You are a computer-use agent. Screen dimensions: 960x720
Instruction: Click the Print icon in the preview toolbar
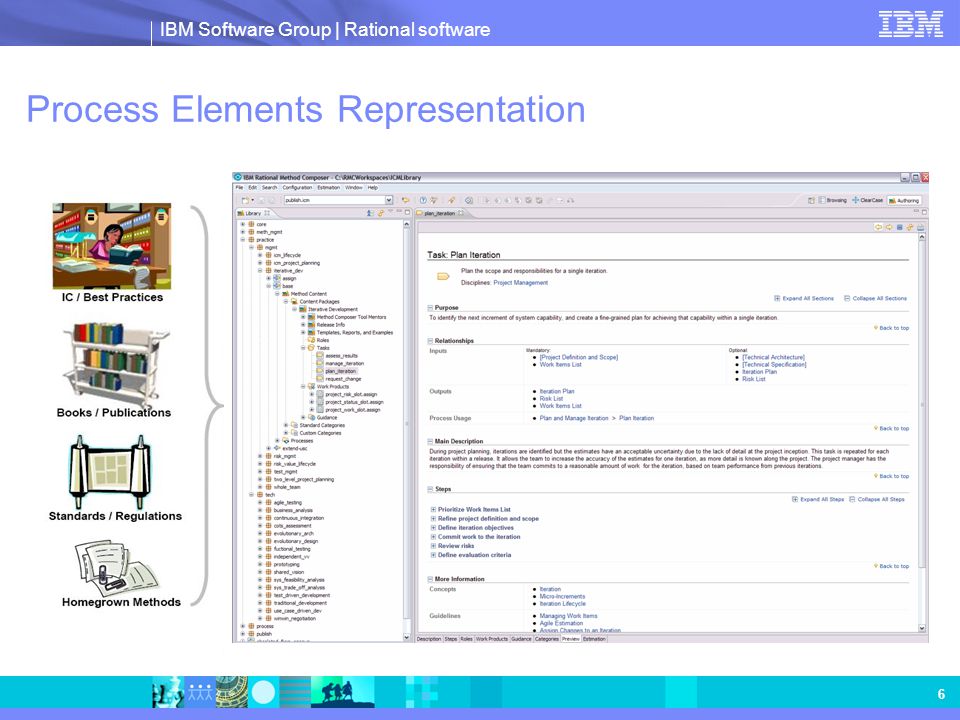tap(920, 227)
